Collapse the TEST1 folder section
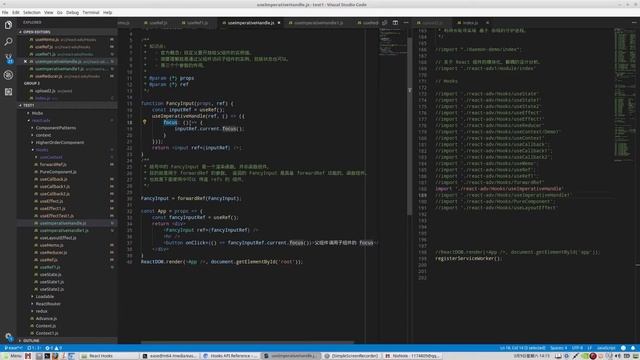 [x=67, y=105]
